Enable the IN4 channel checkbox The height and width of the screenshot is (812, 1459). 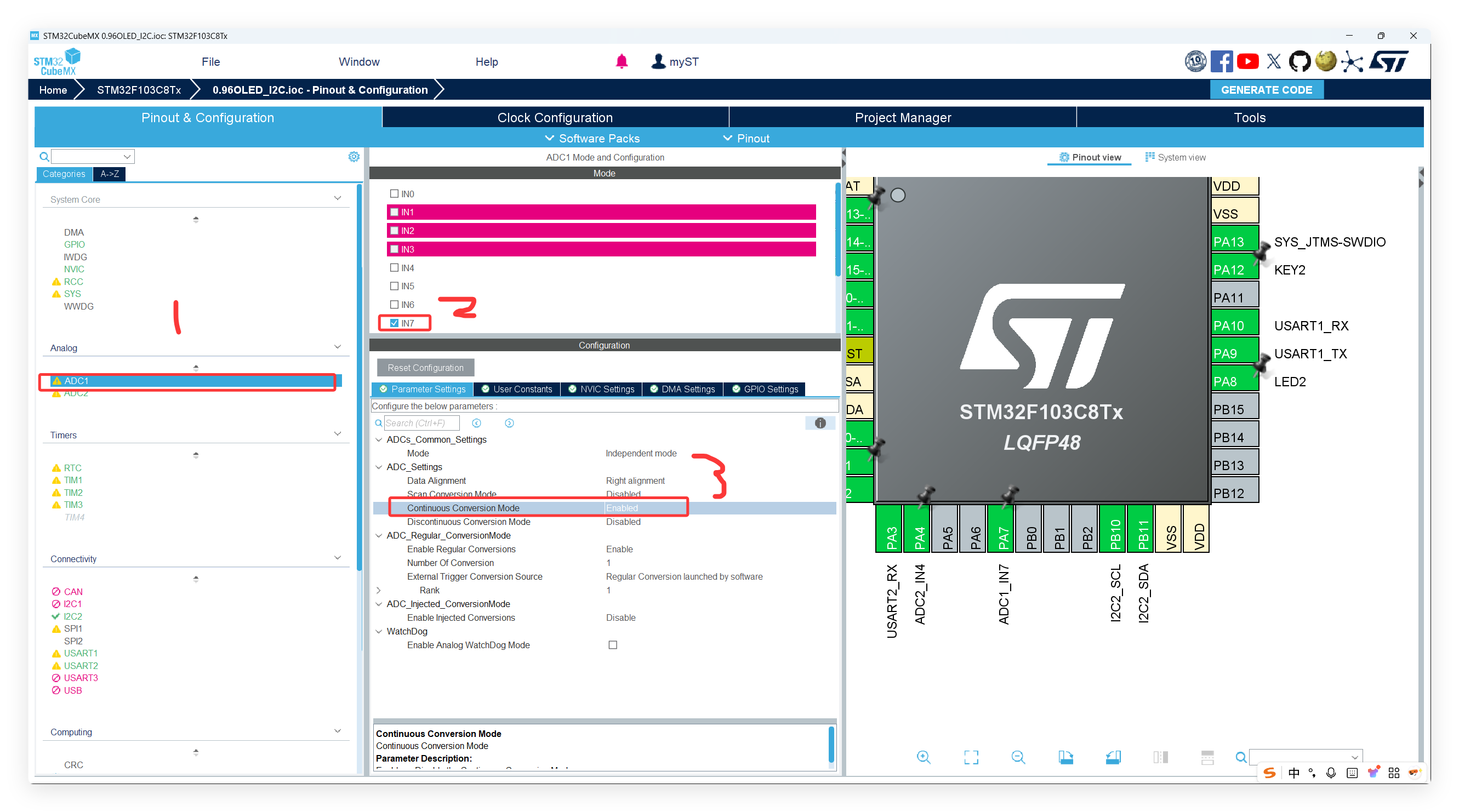point(394,267)
